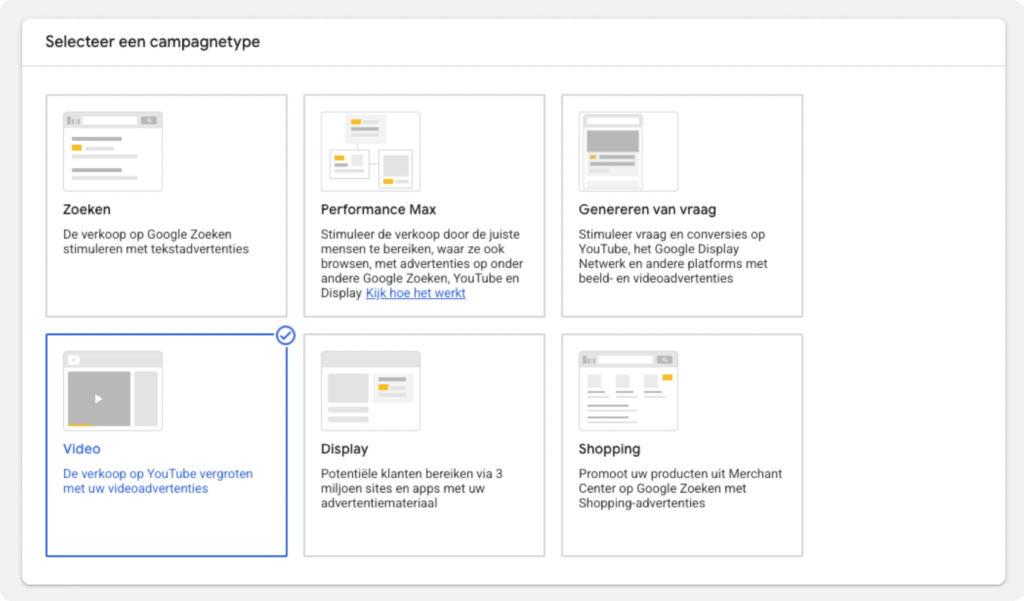The width and height of the screenshot is (1024, 601).
Task: Click the Video player illustration icon
Action: (112, 391)
